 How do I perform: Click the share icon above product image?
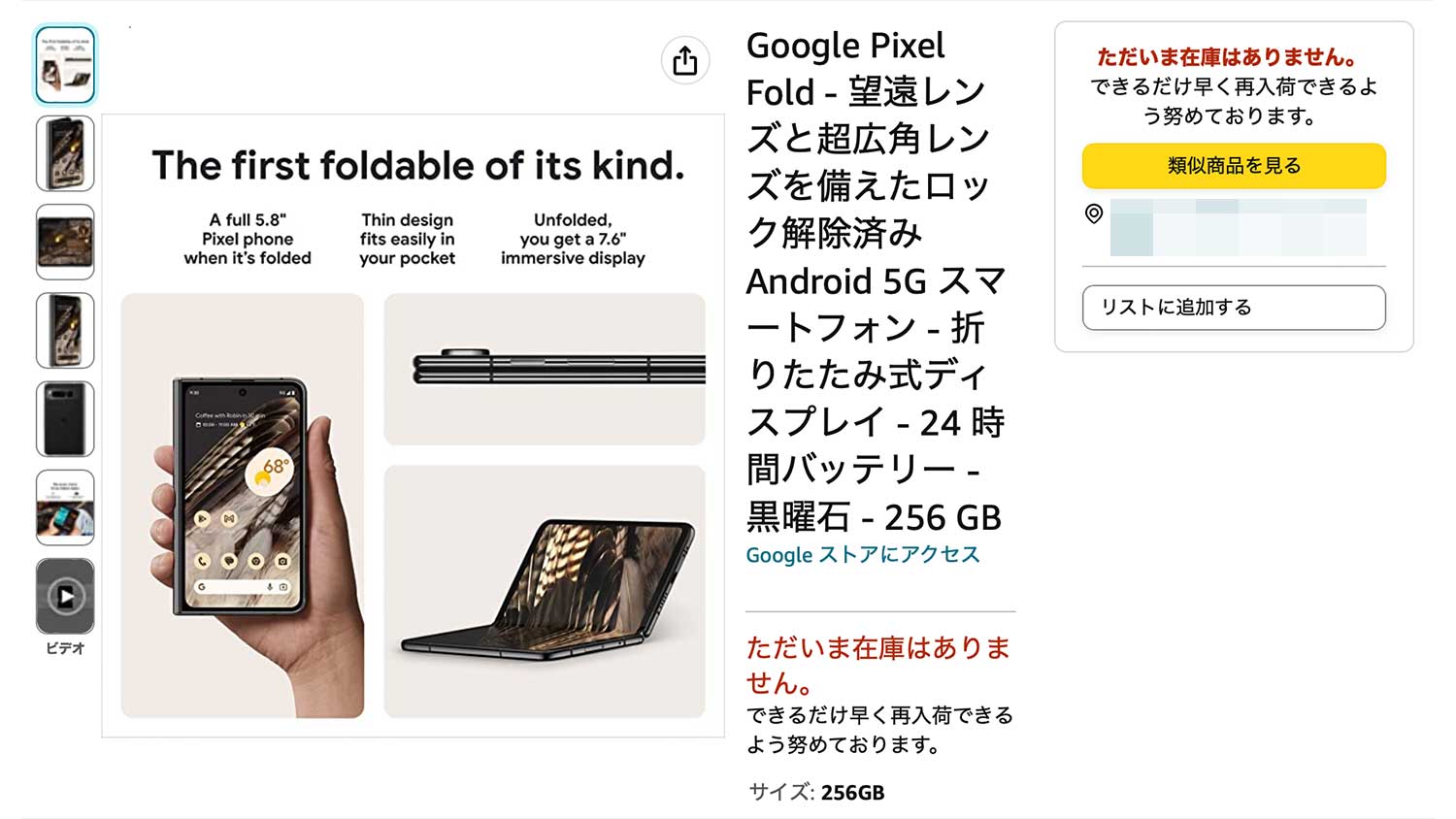point(685,60)
